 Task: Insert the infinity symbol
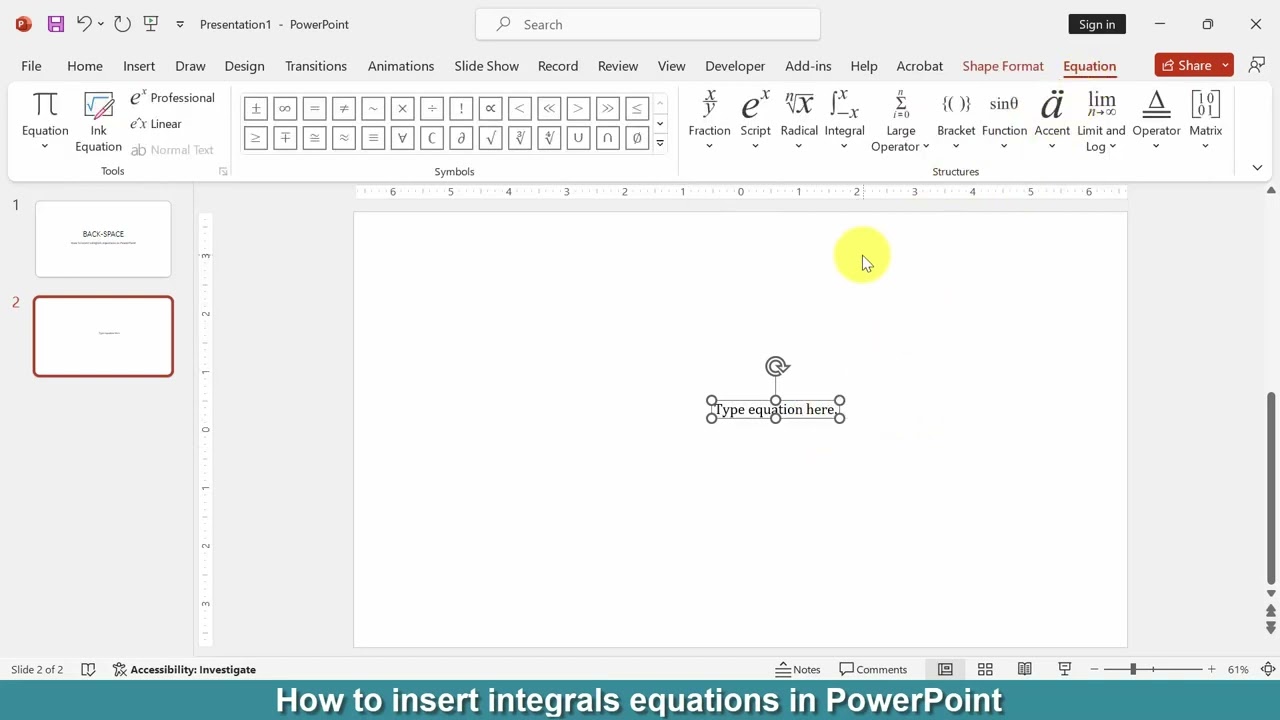(x=285, y=108)
